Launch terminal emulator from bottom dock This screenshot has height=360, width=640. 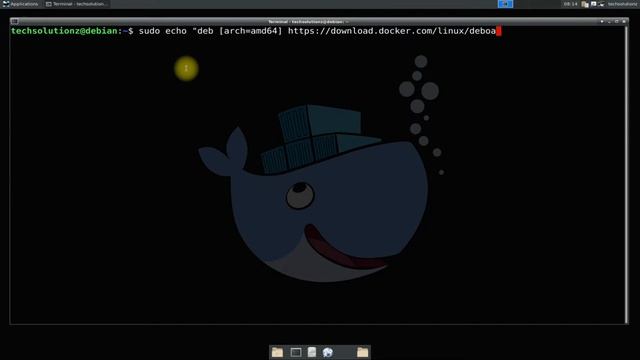click(x=296, y=352)
